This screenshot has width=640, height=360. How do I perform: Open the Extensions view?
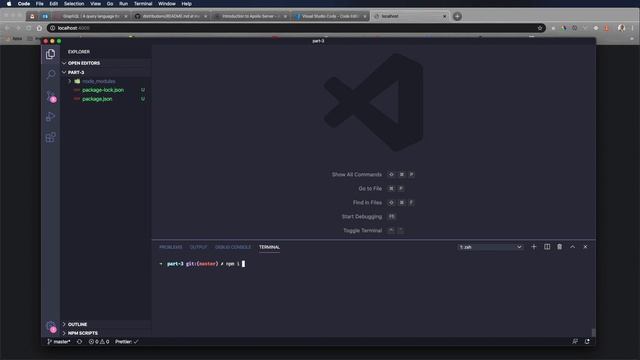point(51,138)
